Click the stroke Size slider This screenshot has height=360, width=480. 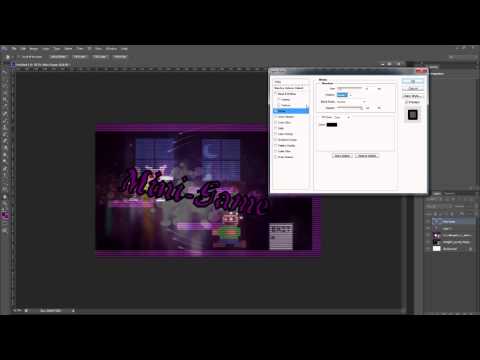click(350, 88)
